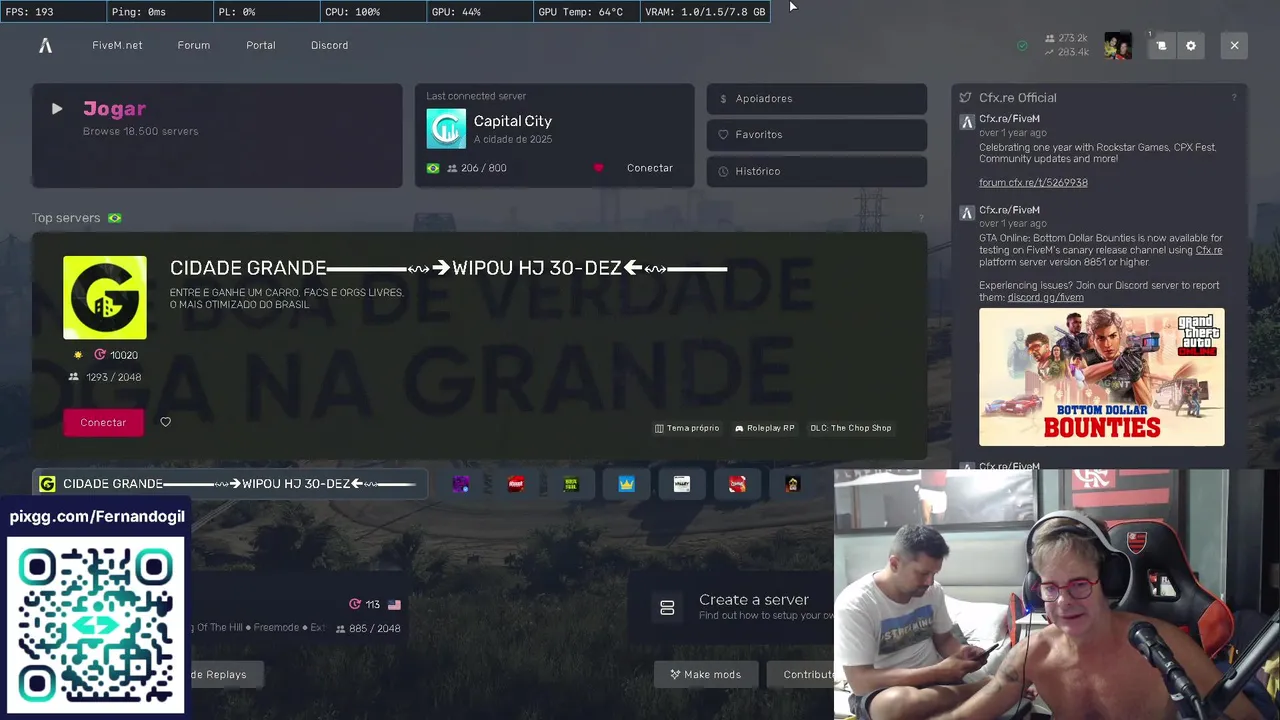Open discord.gg/fivem link
1280x720 pixels.
click(x=1045, y=297)
